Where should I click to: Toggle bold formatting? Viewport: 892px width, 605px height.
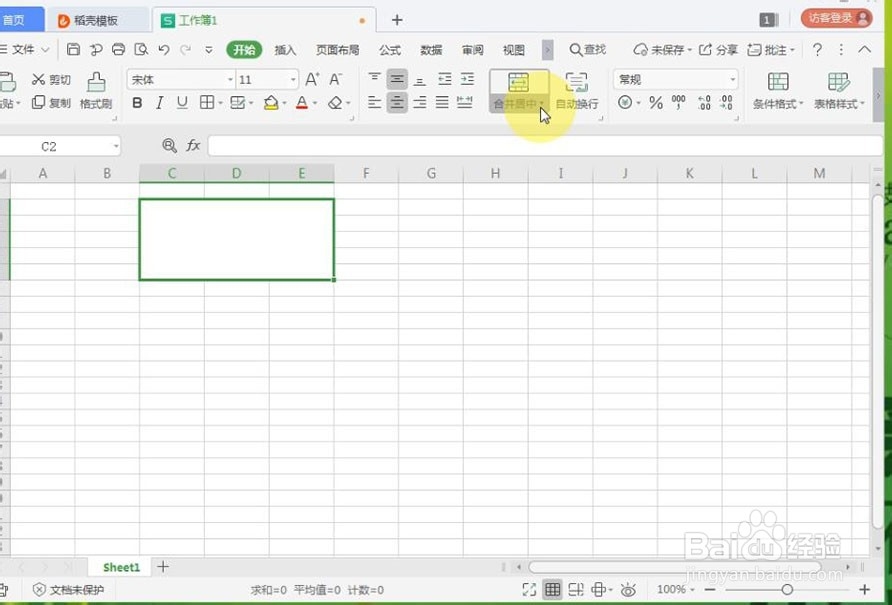click(137, 103)
